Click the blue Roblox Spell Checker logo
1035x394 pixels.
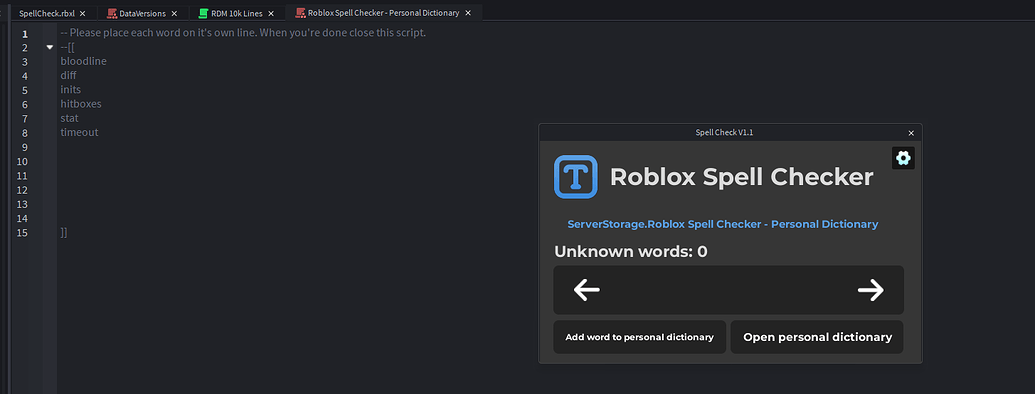576,176
